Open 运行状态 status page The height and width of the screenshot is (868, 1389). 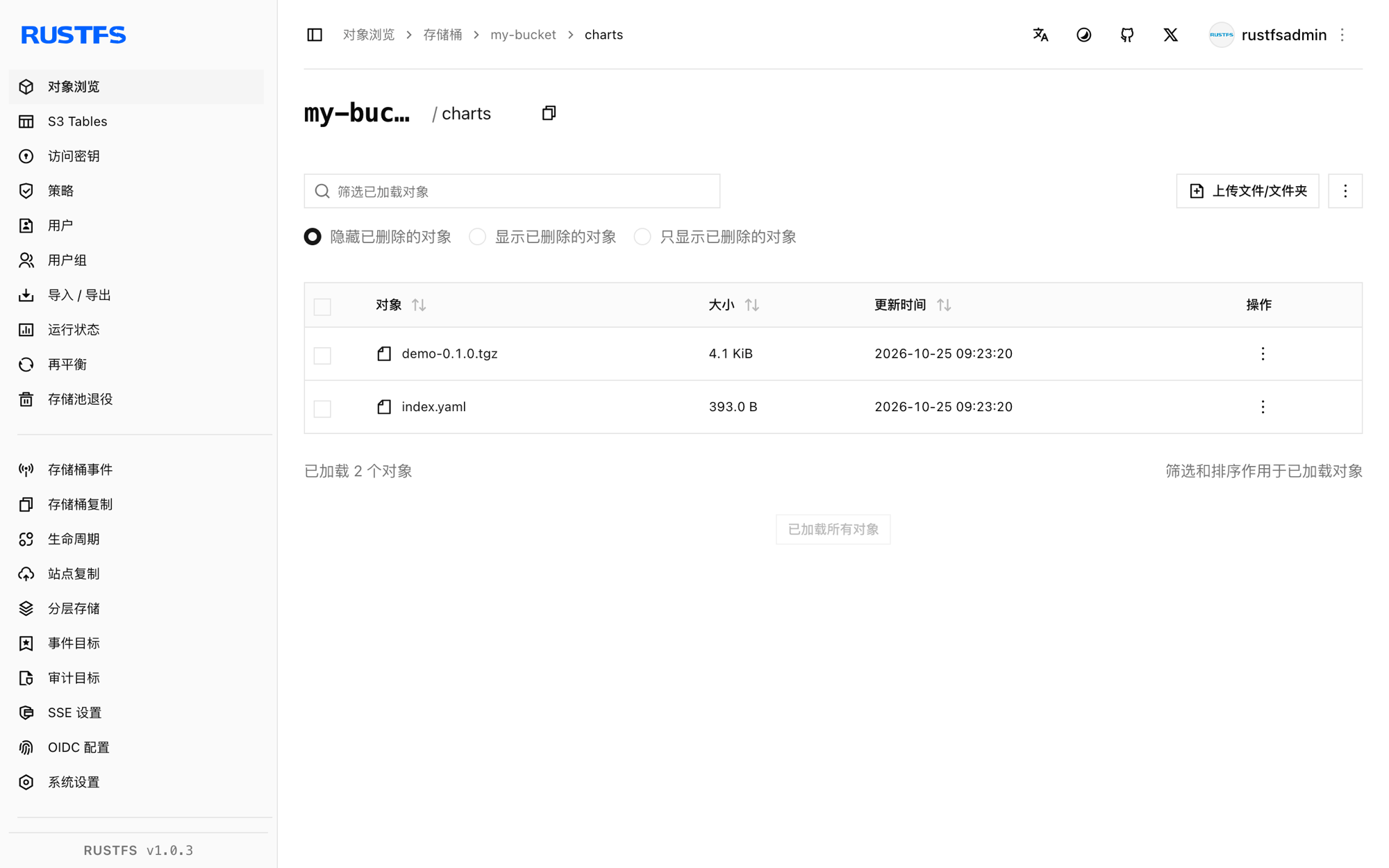(136, 330)
